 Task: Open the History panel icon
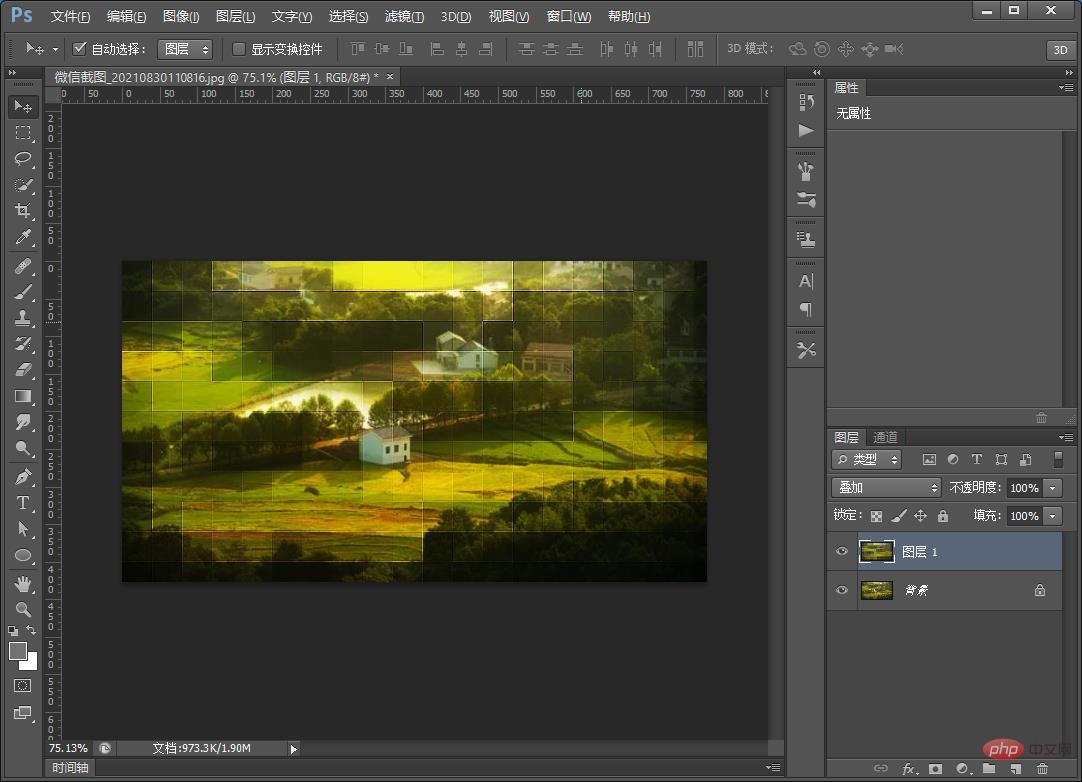coord(806,103)
